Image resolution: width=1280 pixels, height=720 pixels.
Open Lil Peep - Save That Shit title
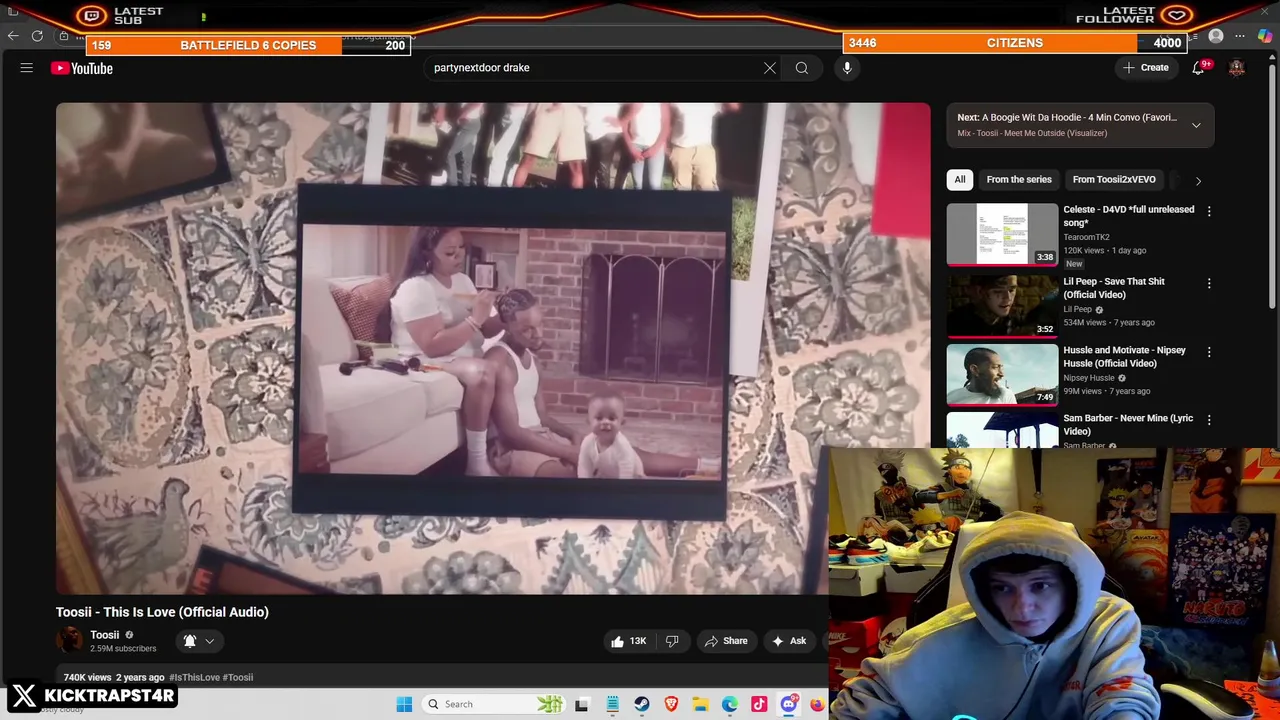click(1113, 288)
